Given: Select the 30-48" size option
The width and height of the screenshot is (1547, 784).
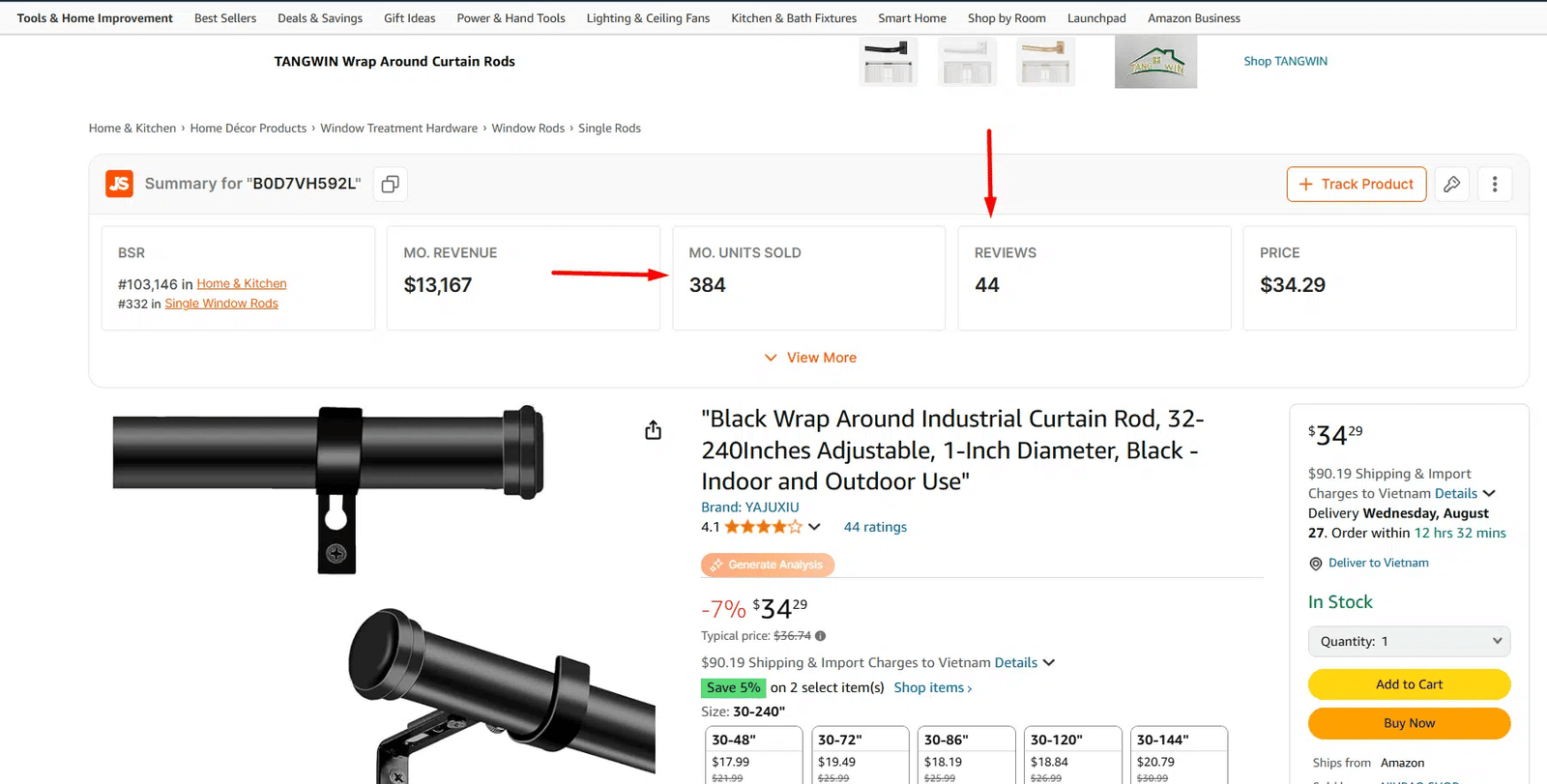Looking at the screenshot, I should 754,754.
